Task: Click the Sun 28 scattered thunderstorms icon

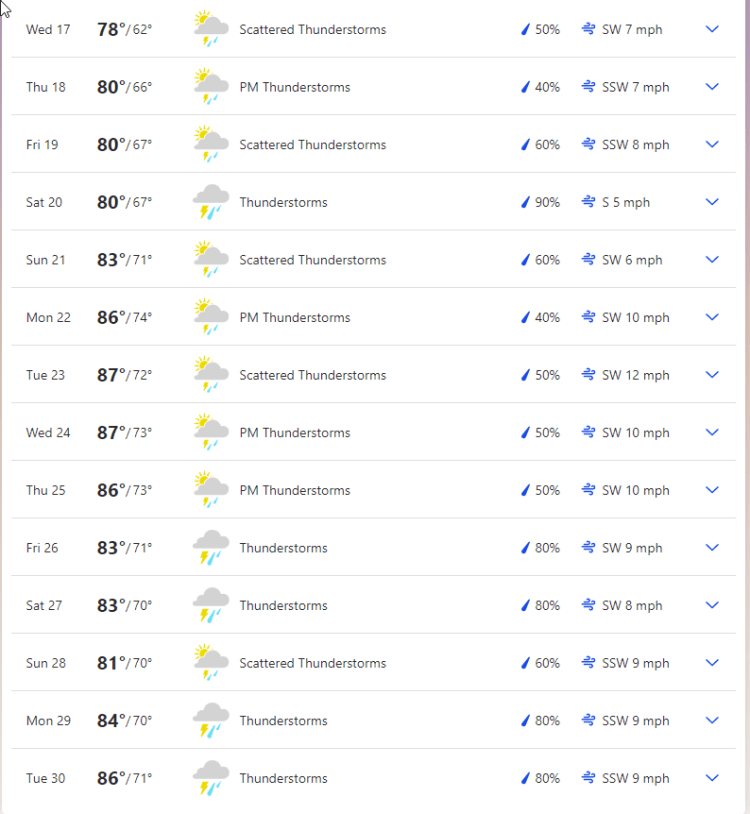Action: click(x=211, y=663)
